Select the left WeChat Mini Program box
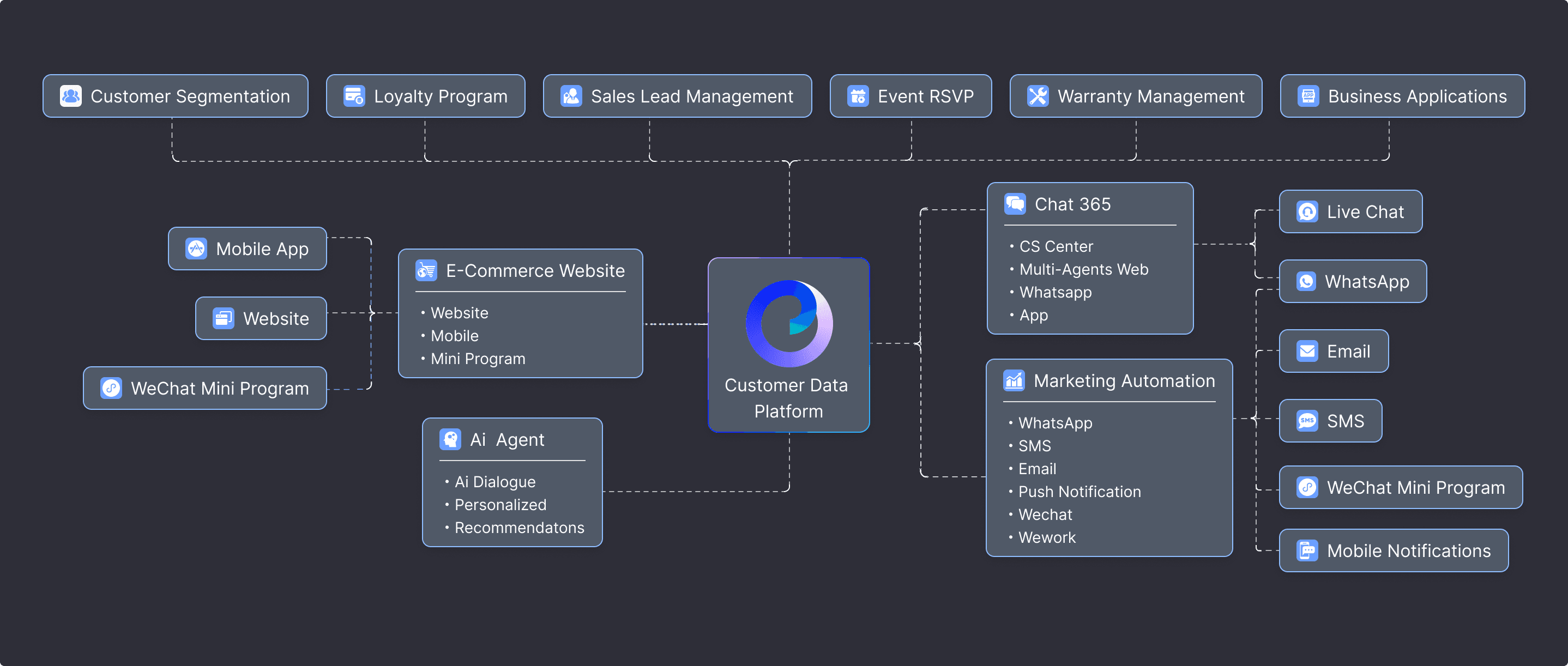1568x666 pixels. pyautogui.click(x=205, y=388)
